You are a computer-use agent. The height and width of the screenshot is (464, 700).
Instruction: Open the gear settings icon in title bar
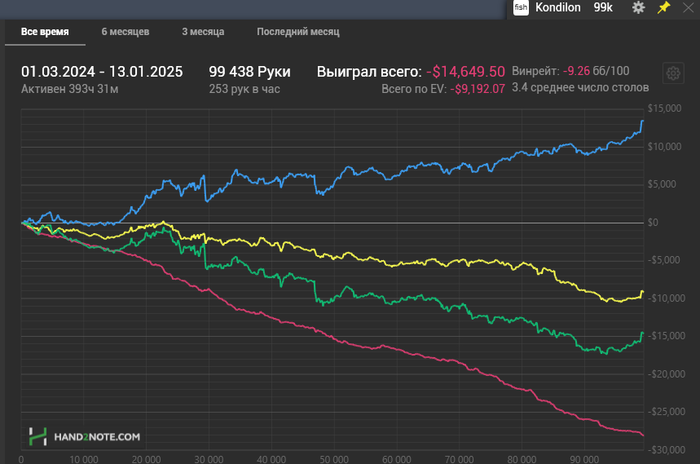click(638, 8)
